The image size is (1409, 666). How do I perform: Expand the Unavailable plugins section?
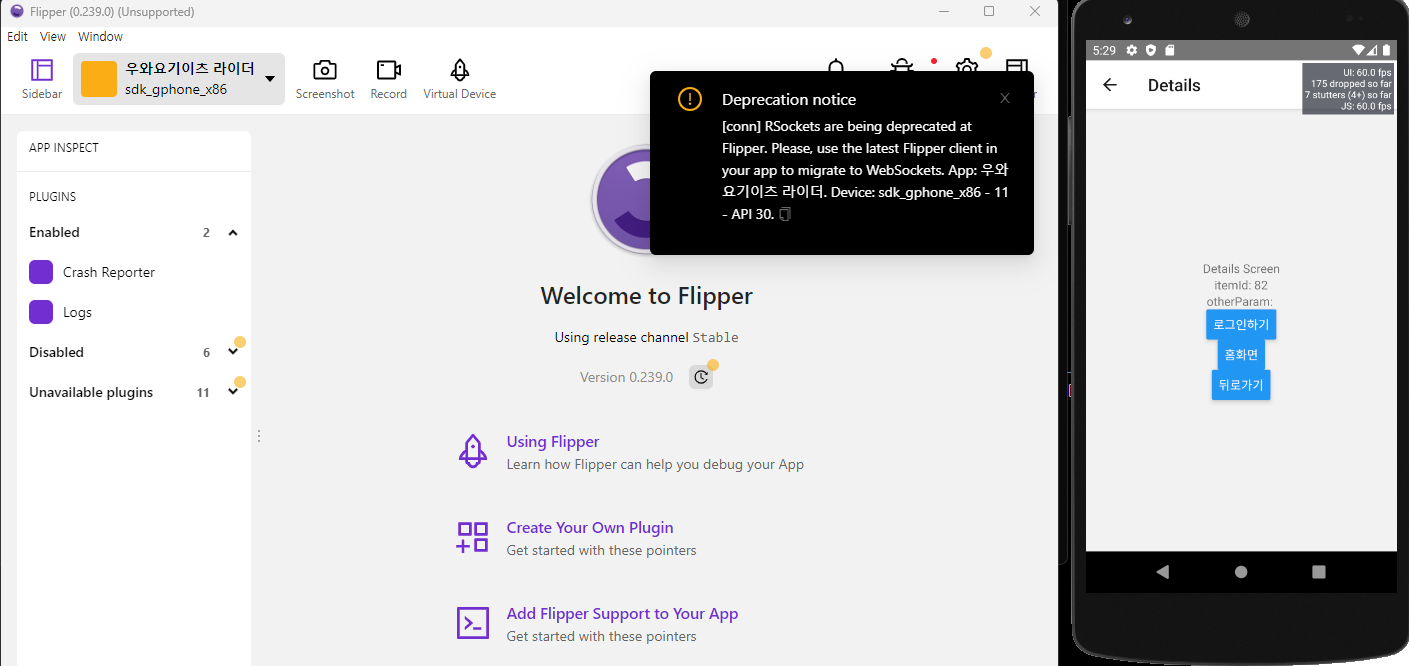click(x=233, y=392)
